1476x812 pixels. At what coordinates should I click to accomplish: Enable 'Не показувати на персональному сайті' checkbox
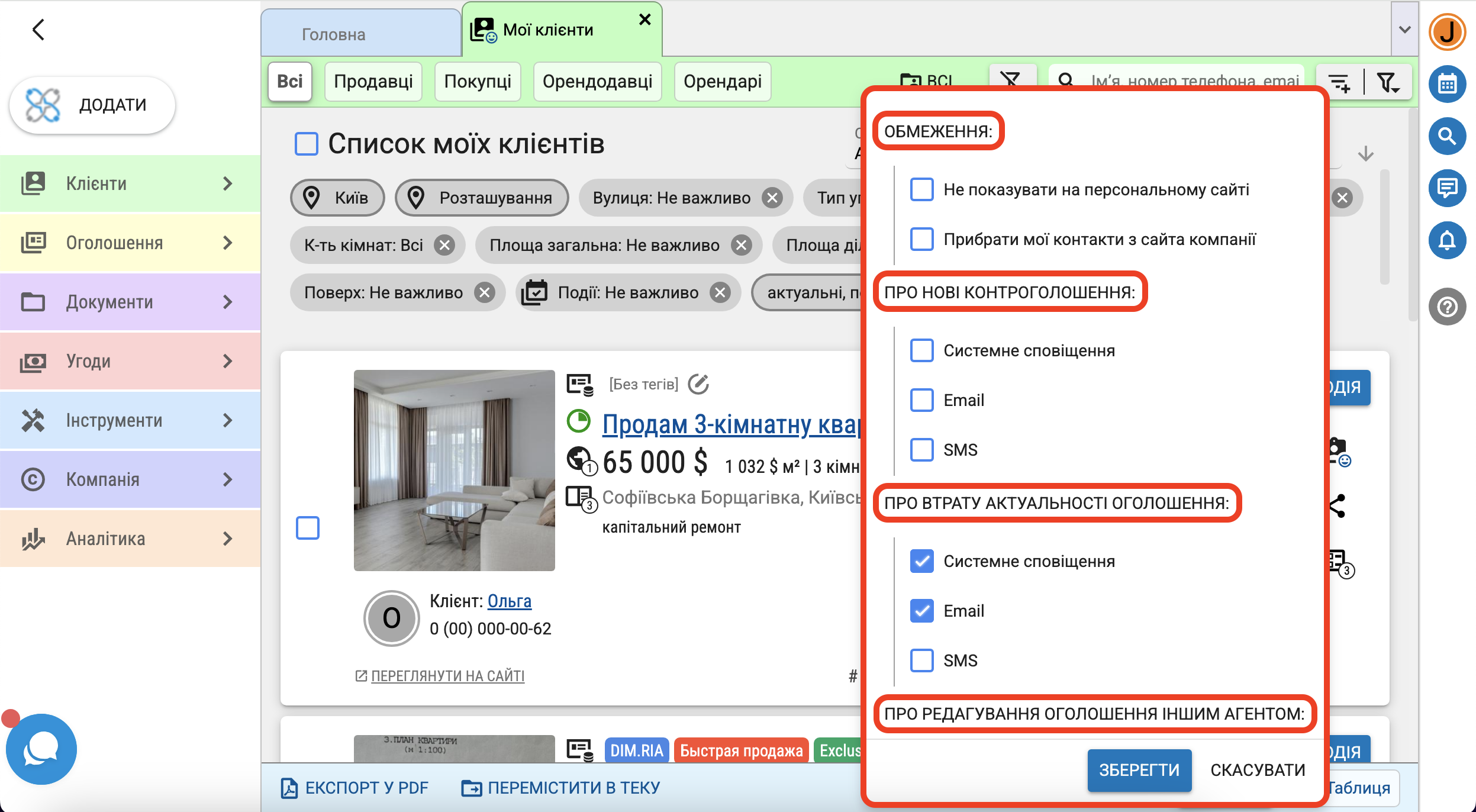click(921, 189)
